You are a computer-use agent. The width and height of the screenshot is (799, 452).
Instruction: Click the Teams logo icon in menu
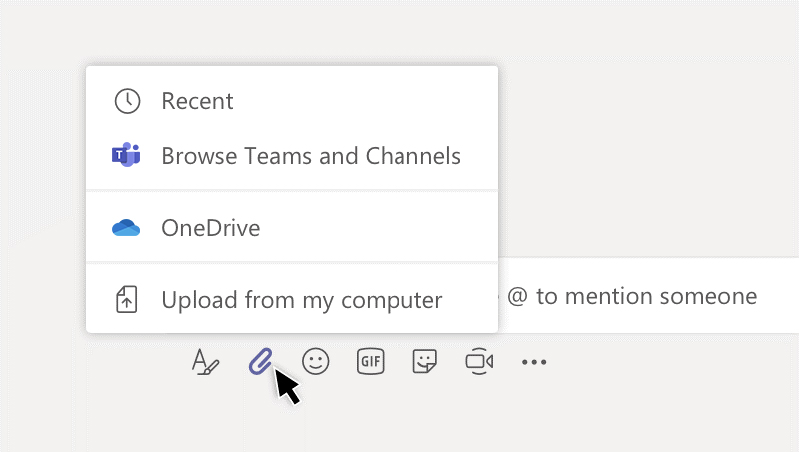tap(126, 155)
